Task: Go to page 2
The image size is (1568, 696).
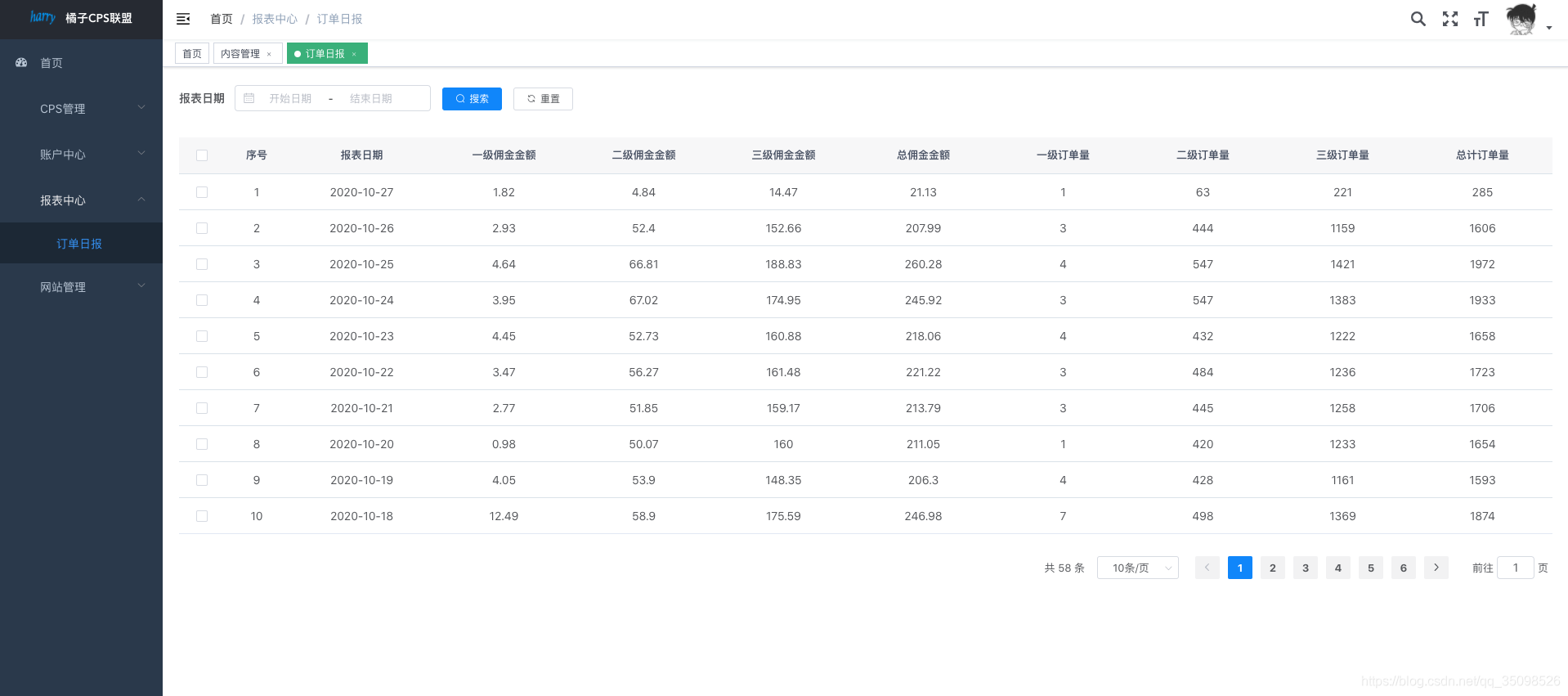Action: click(1272, 568)
